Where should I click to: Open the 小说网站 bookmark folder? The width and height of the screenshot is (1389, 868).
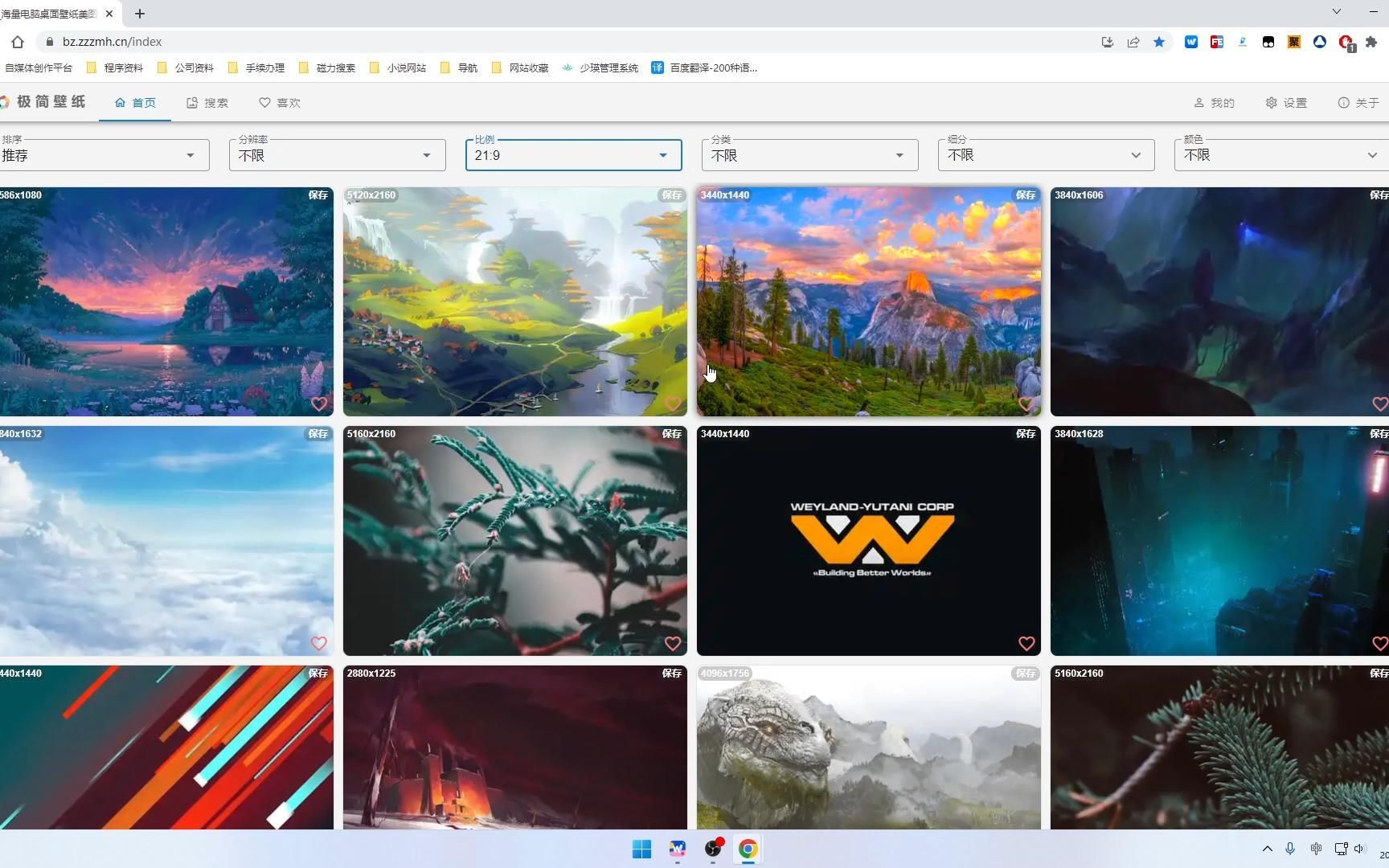398,68
